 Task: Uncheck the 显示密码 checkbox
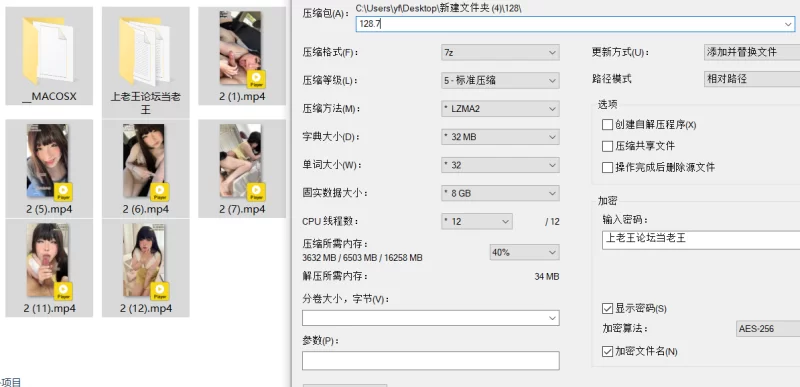(x=607, y=308)
